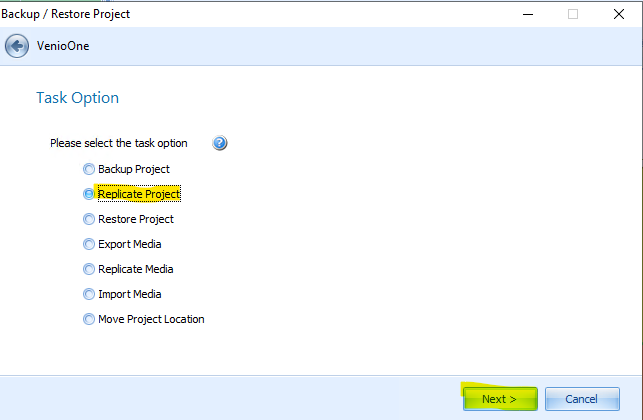This screenshot has height=420, width=643.
Task: Click 'Please select the task option' label
Action: (119, 143)
